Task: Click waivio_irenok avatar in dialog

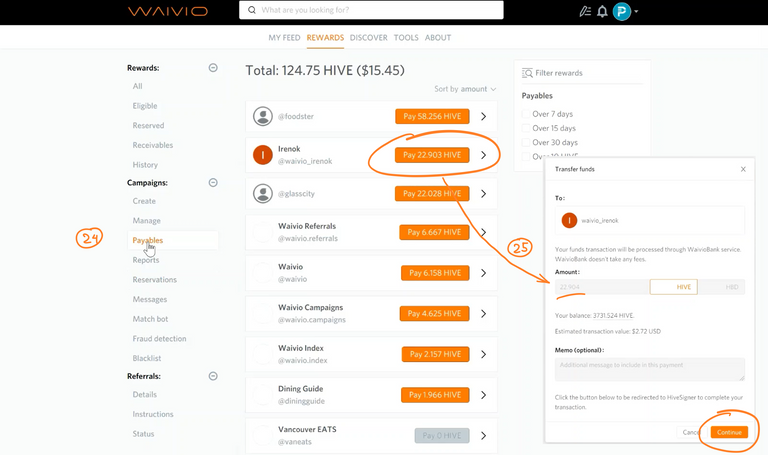Action: (569, 220)
